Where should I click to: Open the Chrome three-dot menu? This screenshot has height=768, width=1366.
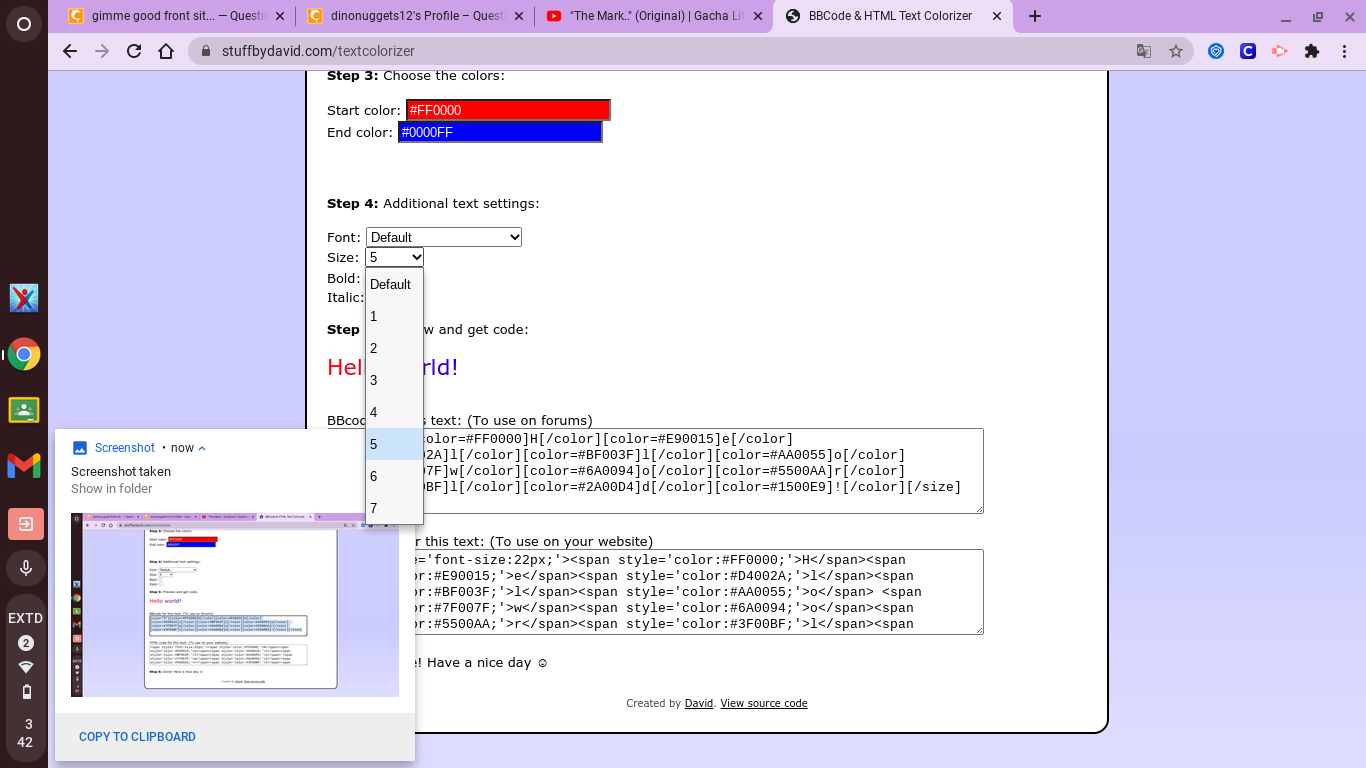click(1344, 51)
